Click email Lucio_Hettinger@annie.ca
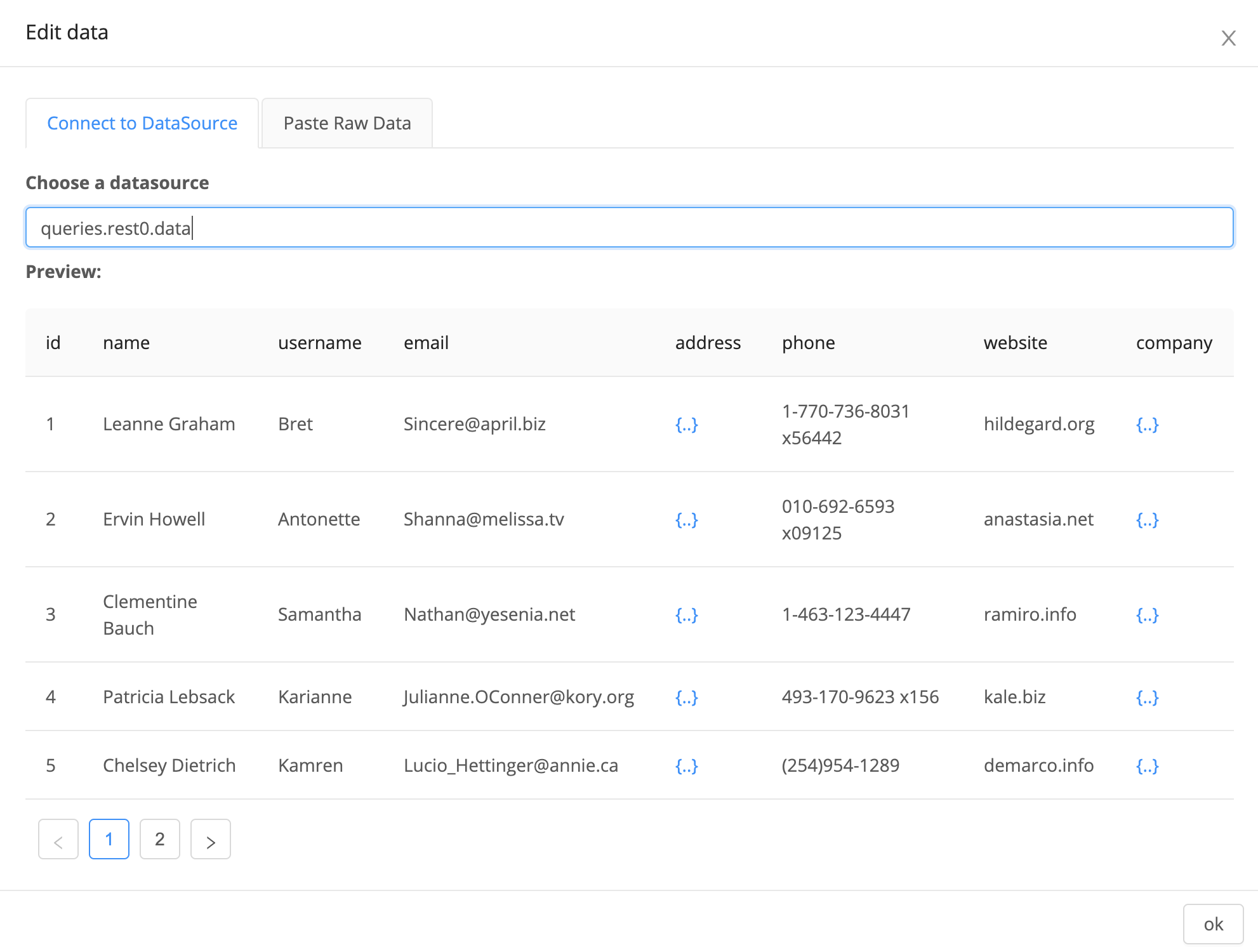The height and width of the screenshot is (952, 1258). coord(511,765)
